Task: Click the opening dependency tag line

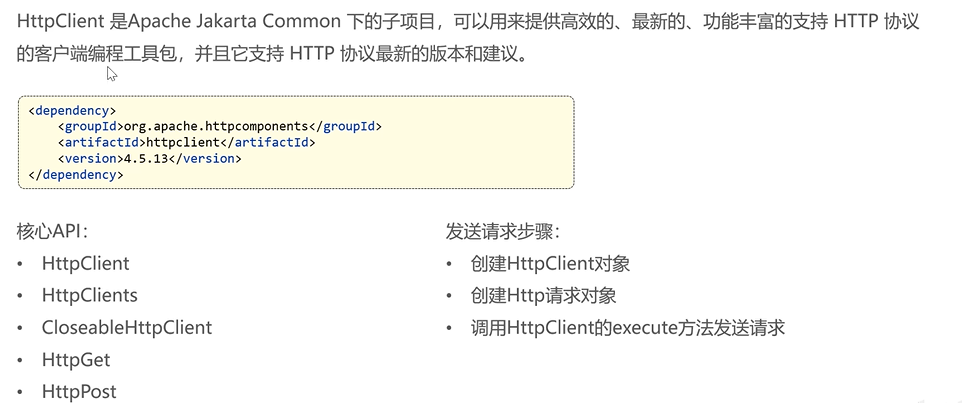Action: pos(73,111)
